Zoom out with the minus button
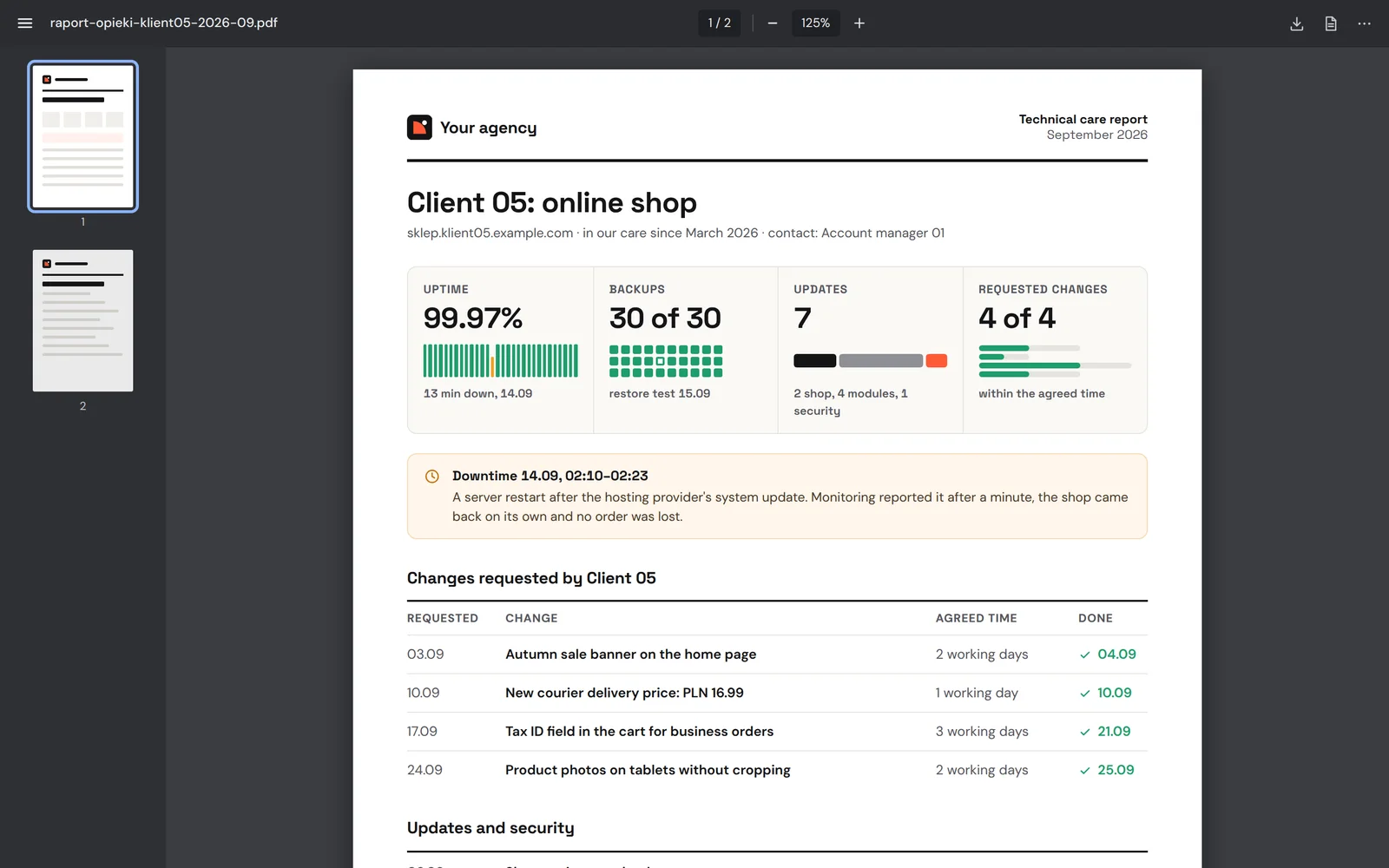 [773, 23]
